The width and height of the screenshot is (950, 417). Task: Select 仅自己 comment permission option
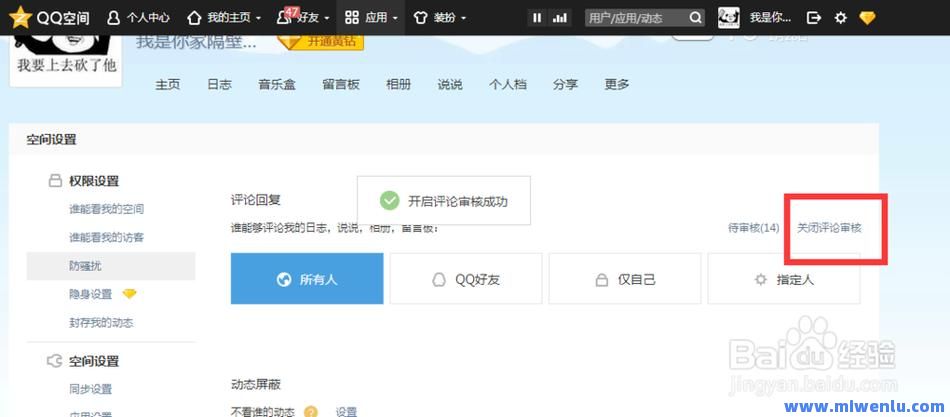[x=625, y=279]
